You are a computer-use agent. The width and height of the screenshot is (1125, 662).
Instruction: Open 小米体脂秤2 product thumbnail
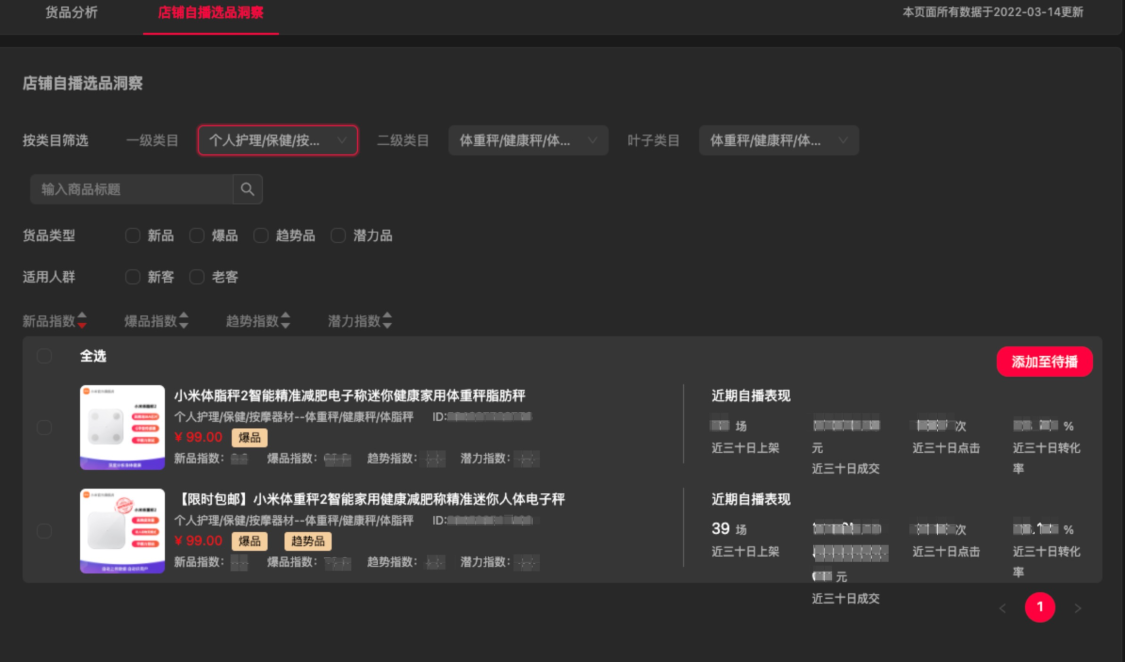tap(122, 427)
